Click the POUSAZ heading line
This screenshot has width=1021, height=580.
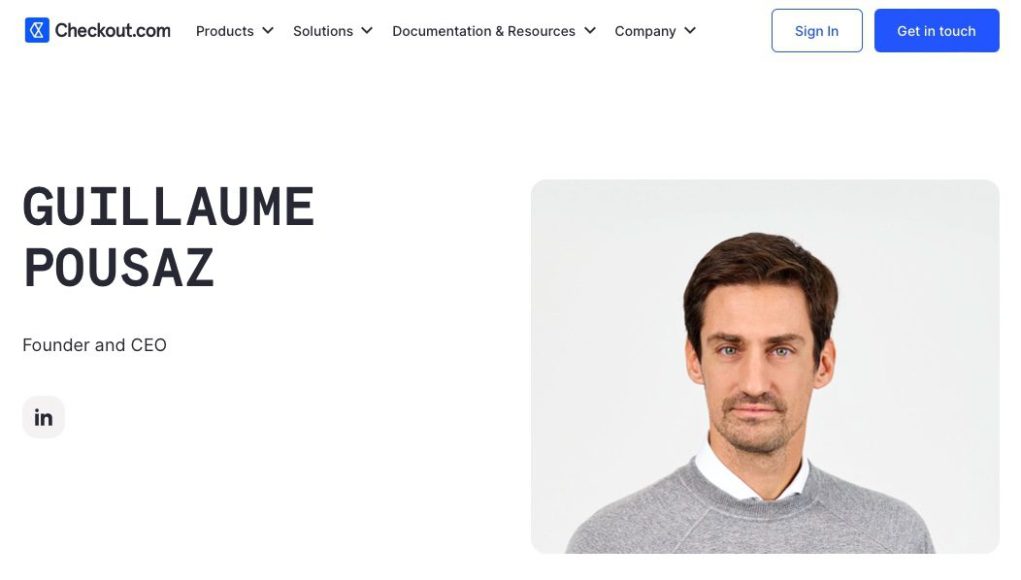(119, 268)
